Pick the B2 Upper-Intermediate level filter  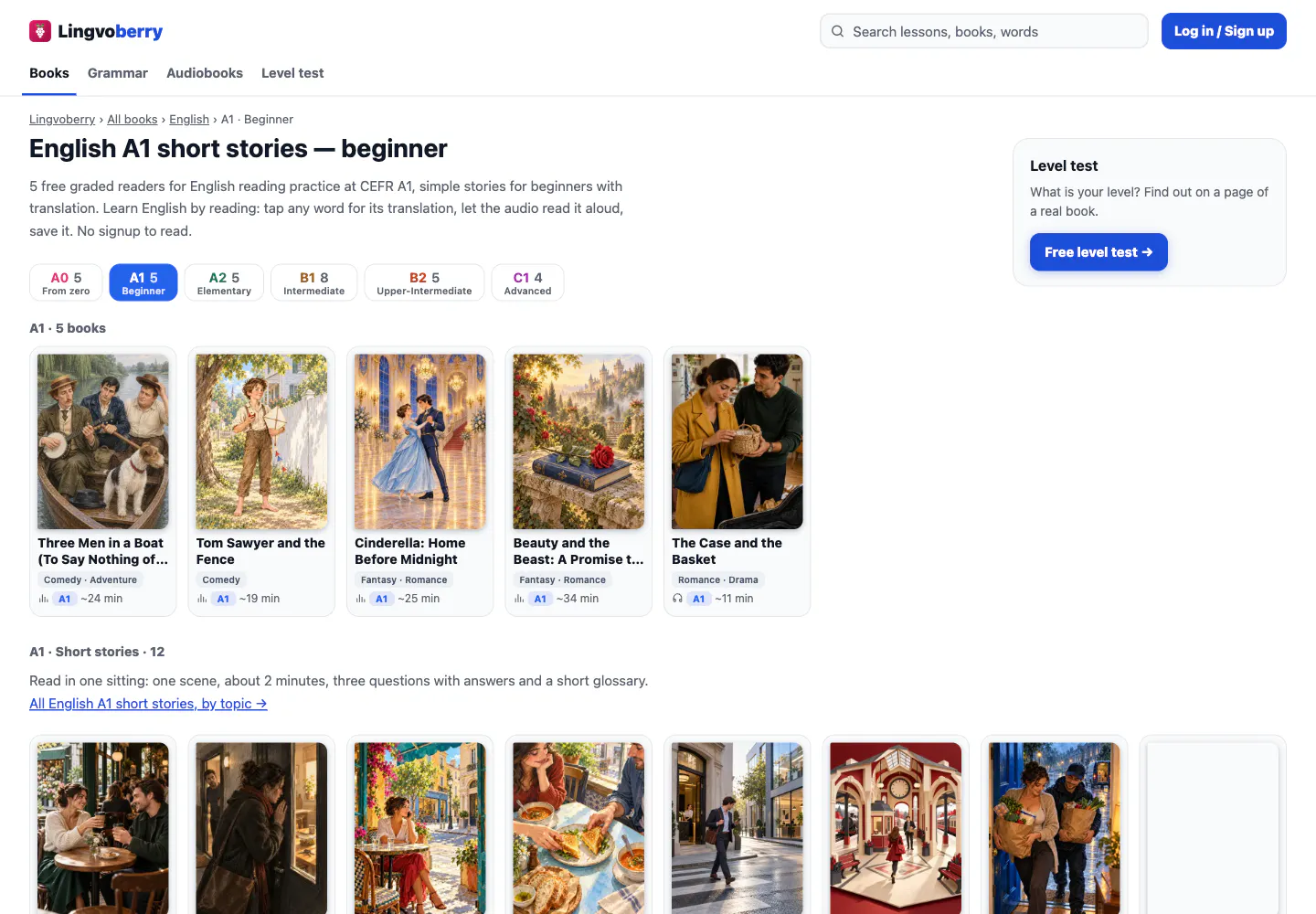click(x=424, y=282)
